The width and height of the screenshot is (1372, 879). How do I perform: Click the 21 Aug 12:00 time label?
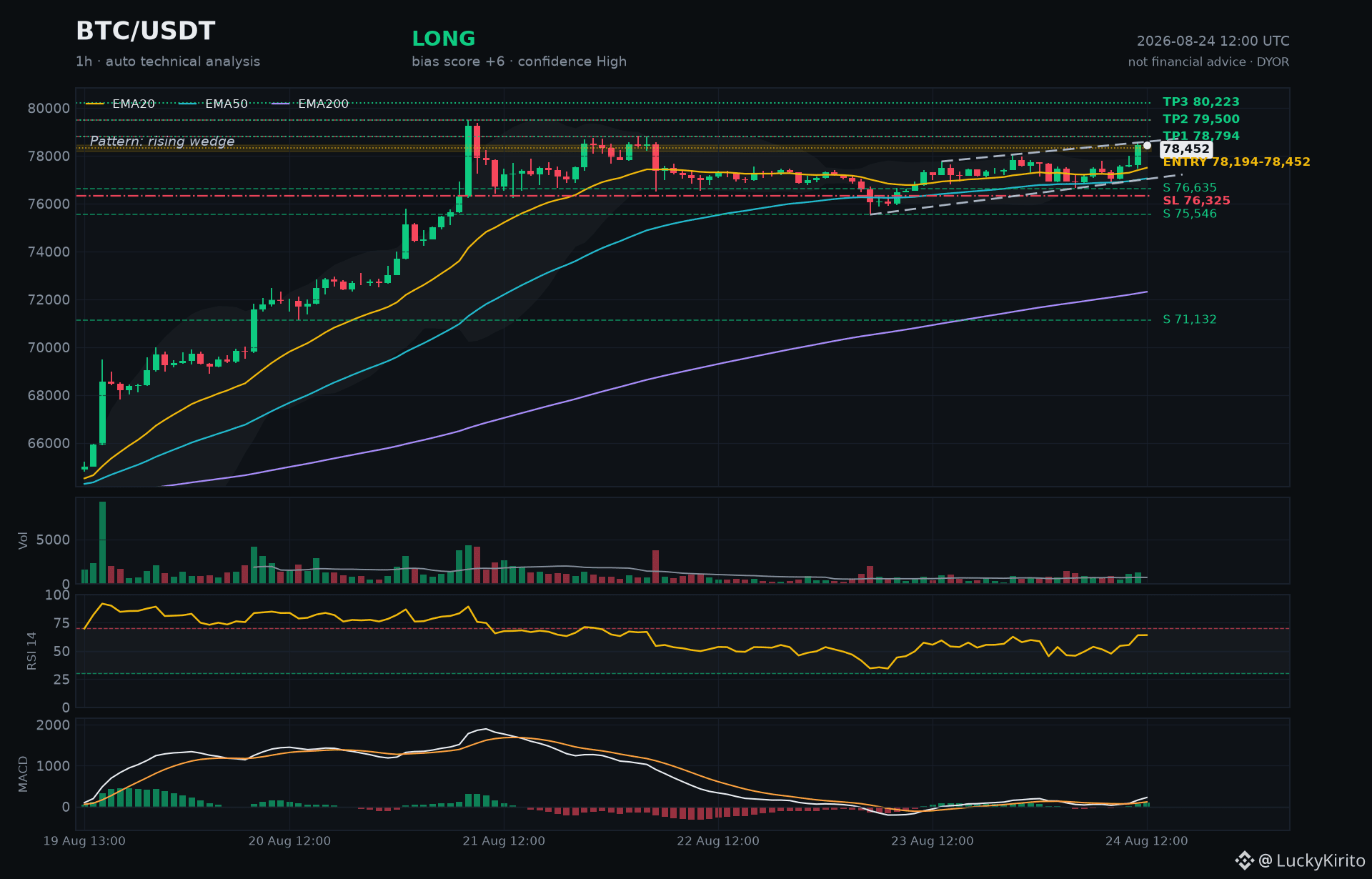pos(504,841)
